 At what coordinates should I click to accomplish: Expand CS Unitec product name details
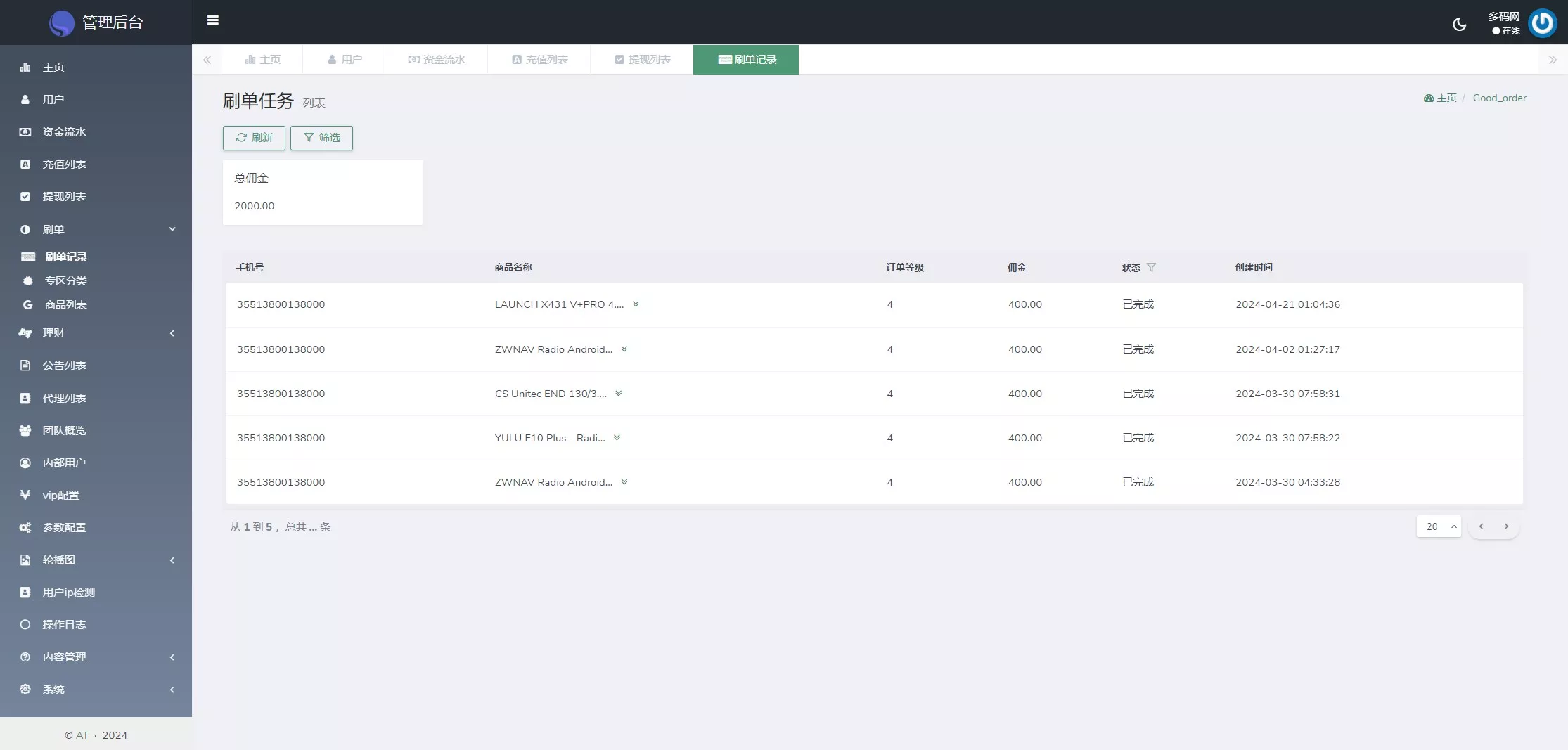[619, 394]
